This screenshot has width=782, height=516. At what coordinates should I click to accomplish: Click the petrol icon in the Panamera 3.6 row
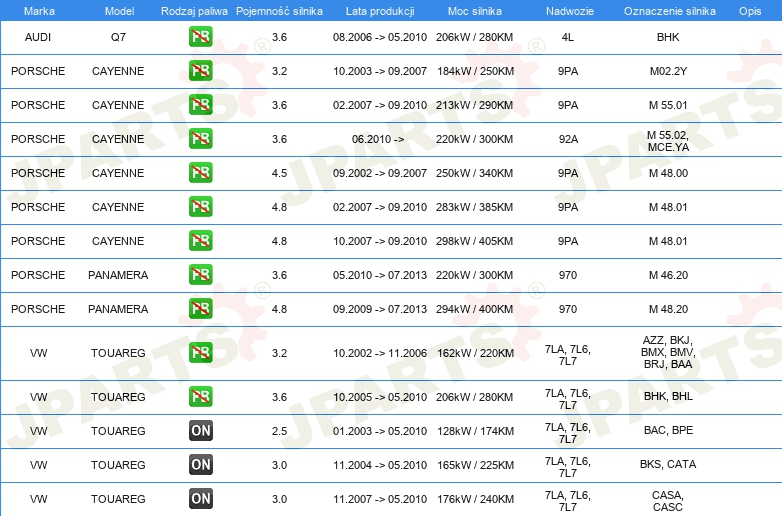point(200,274)
